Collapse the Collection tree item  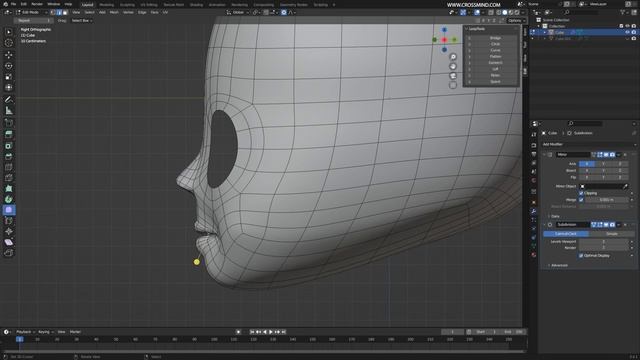tap(539, 26)
